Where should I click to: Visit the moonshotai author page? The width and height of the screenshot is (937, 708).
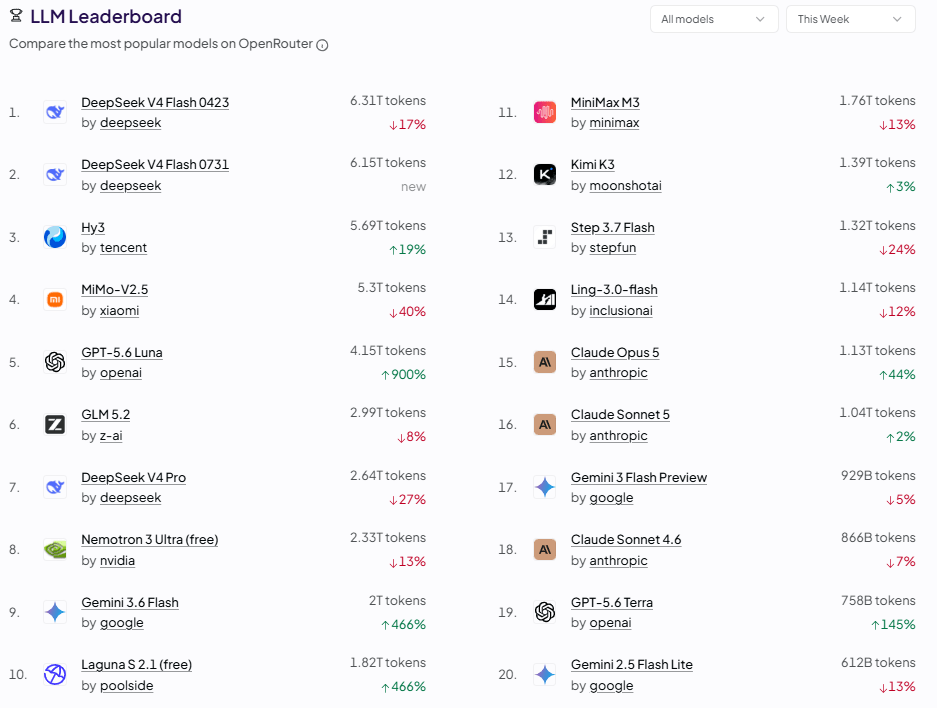pos(625,185)
